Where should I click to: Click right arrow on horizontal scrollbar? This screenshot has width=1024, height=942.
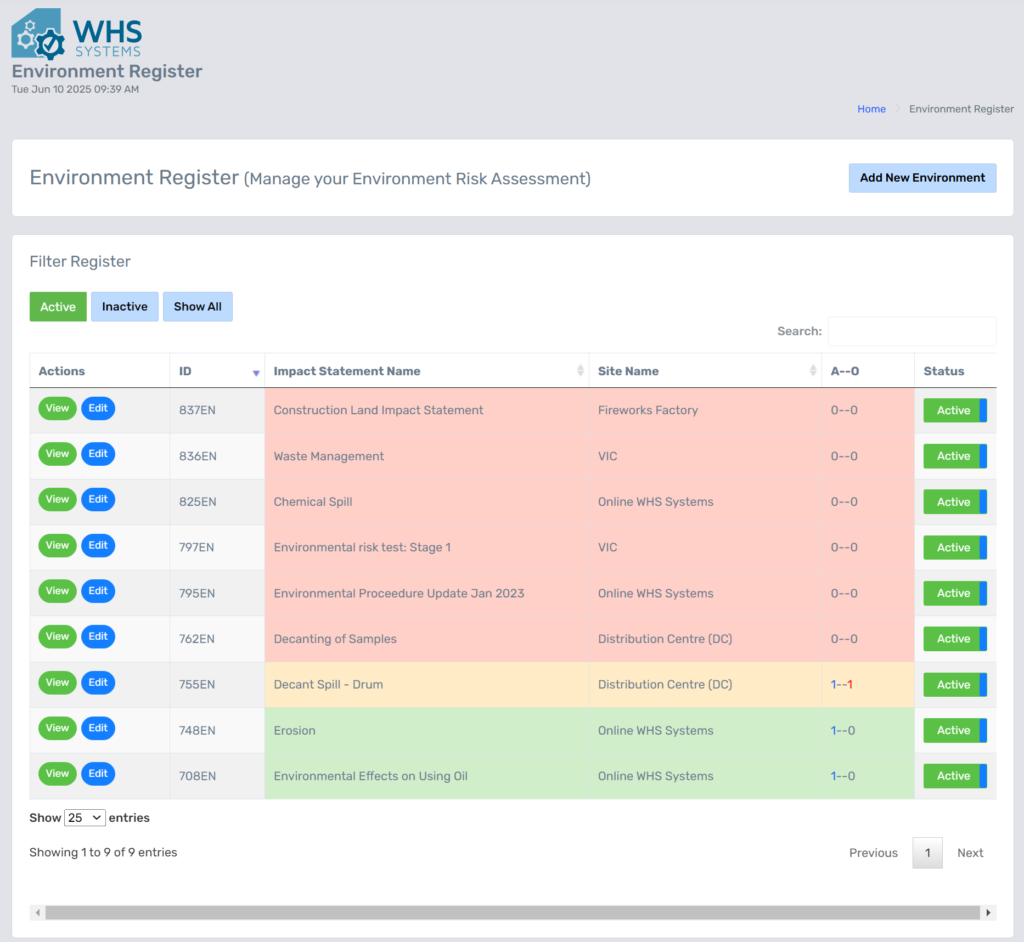coord(989,913)
